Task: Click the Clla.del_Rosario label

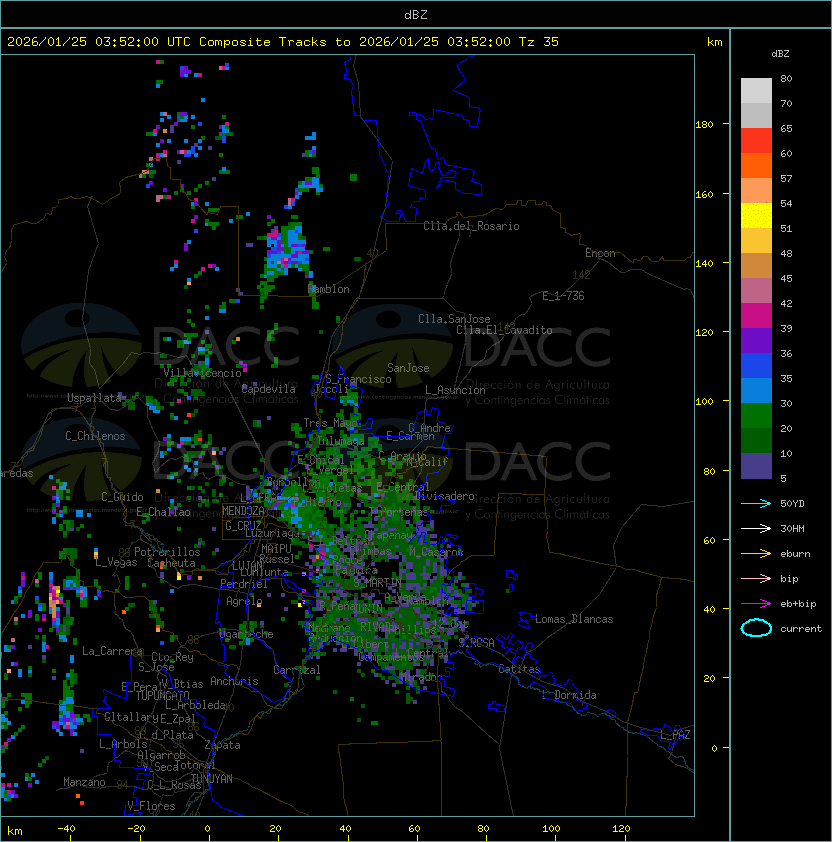Action: coord(471,226)
